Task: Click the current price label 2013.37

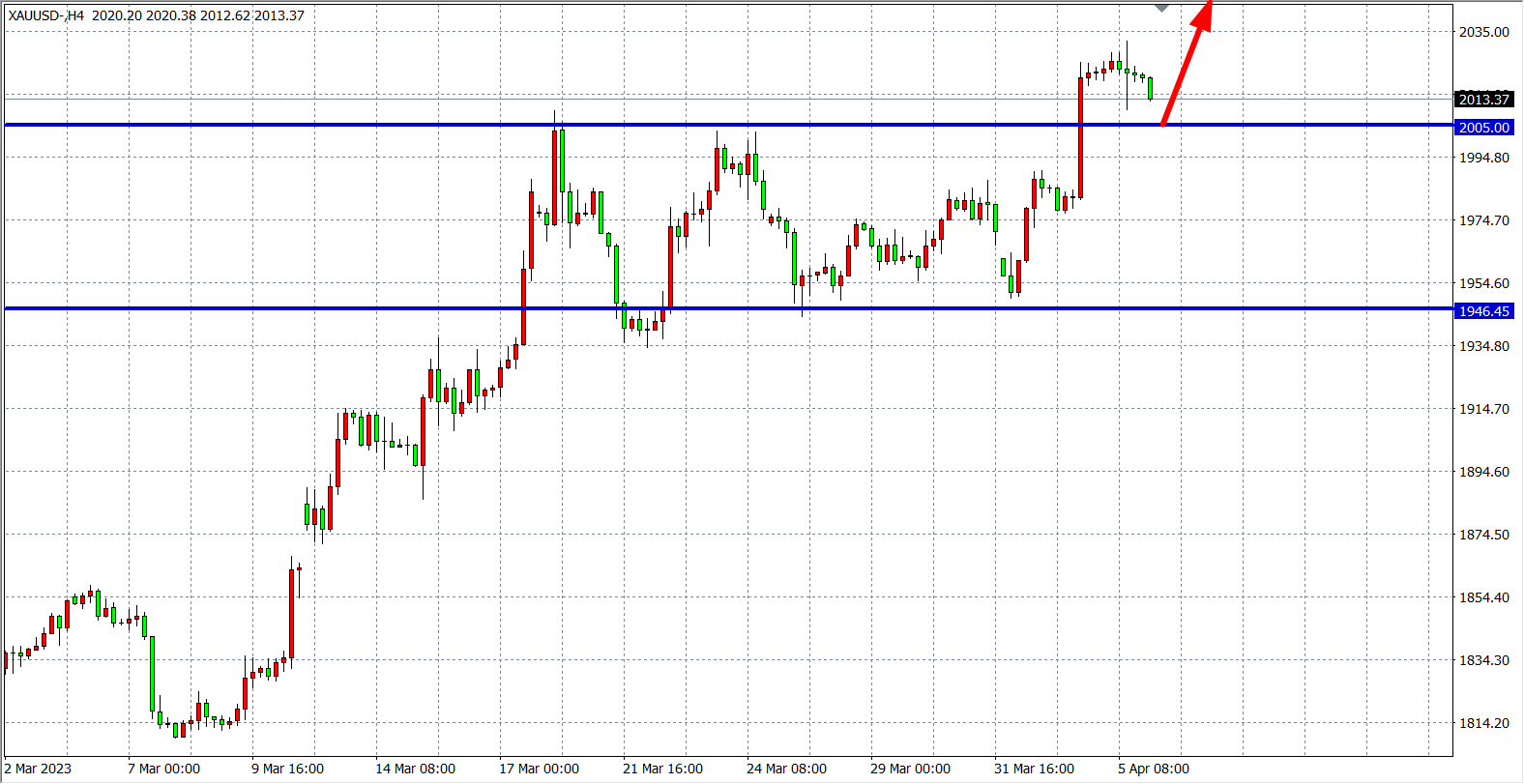Action: (x=1483, y=100)
